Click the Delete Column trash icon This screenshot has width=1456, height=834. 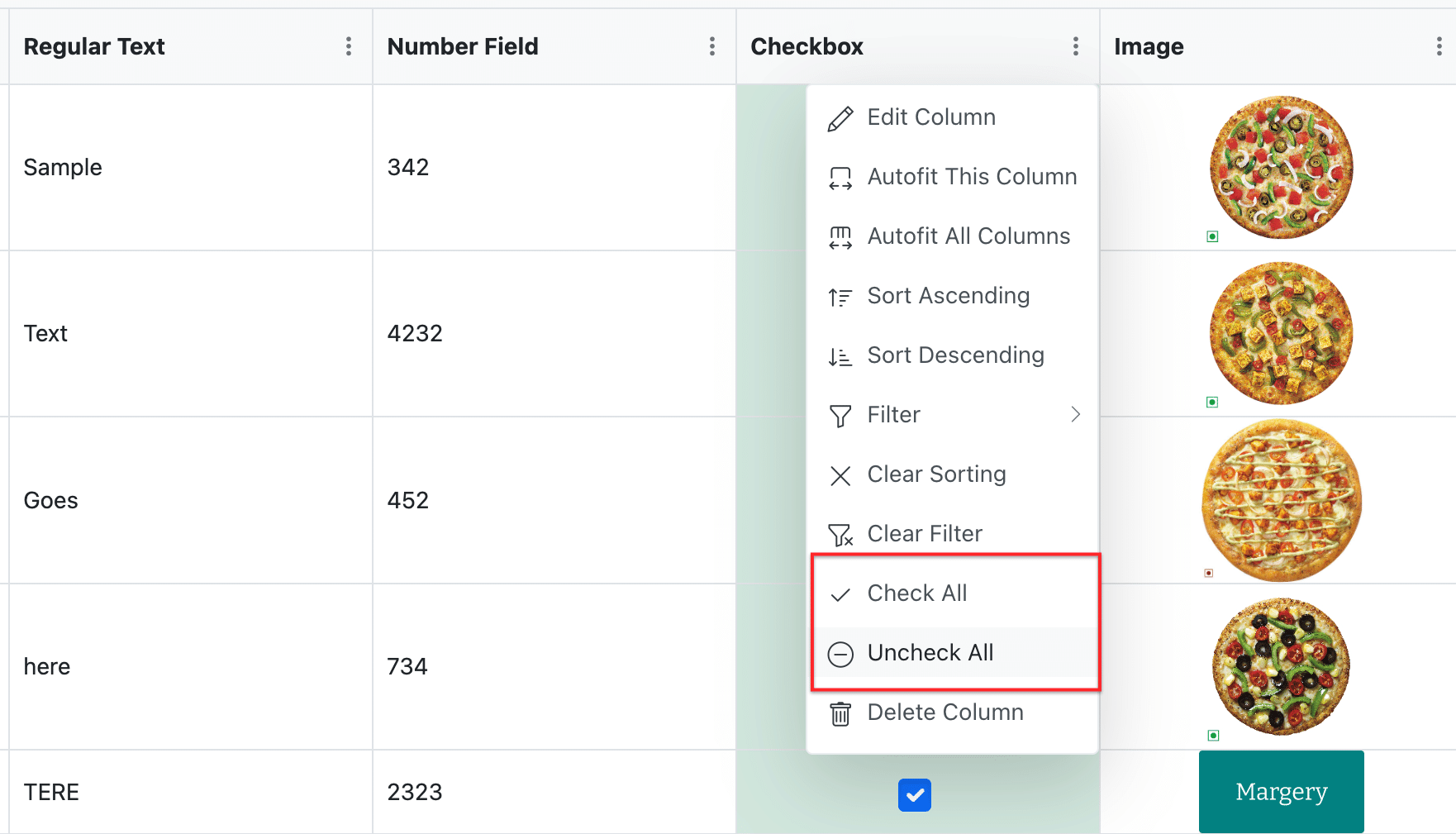[x=840, y=712]
